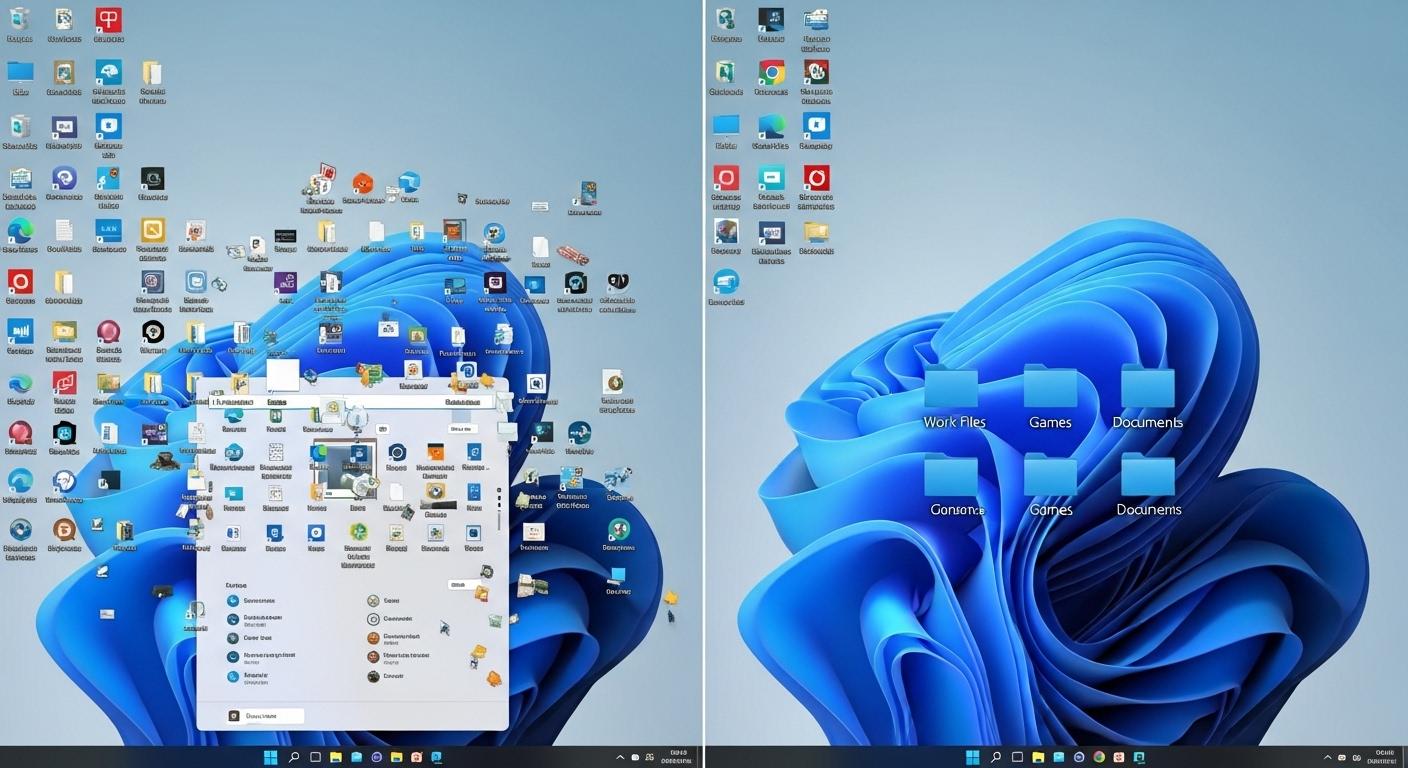Image resolution: width=1408 pixels, height=768 pixels.
Task: Click the Start menu page scroll dots
Action: tap(499, 508)
